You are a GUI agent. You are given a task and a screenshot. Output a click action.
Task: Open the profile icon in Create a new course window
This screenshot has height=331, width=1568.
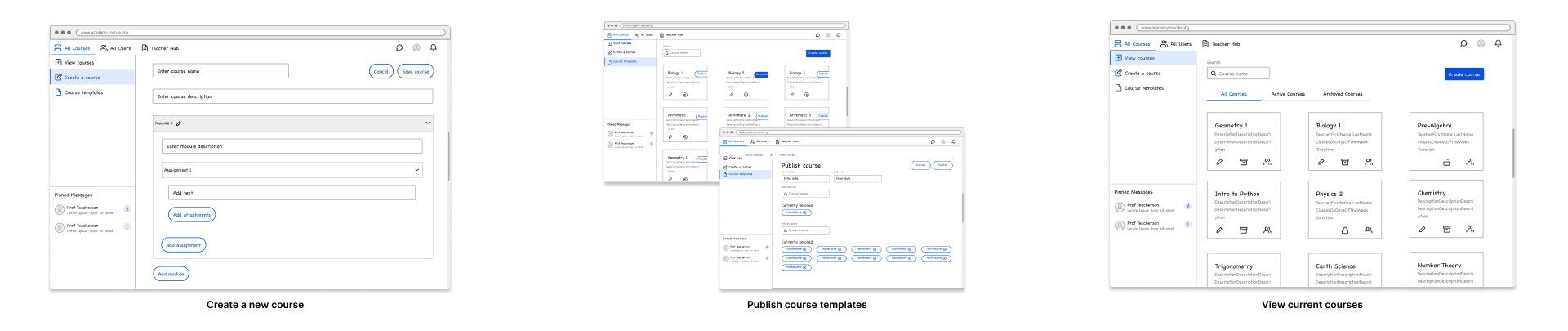click(416, 47)
